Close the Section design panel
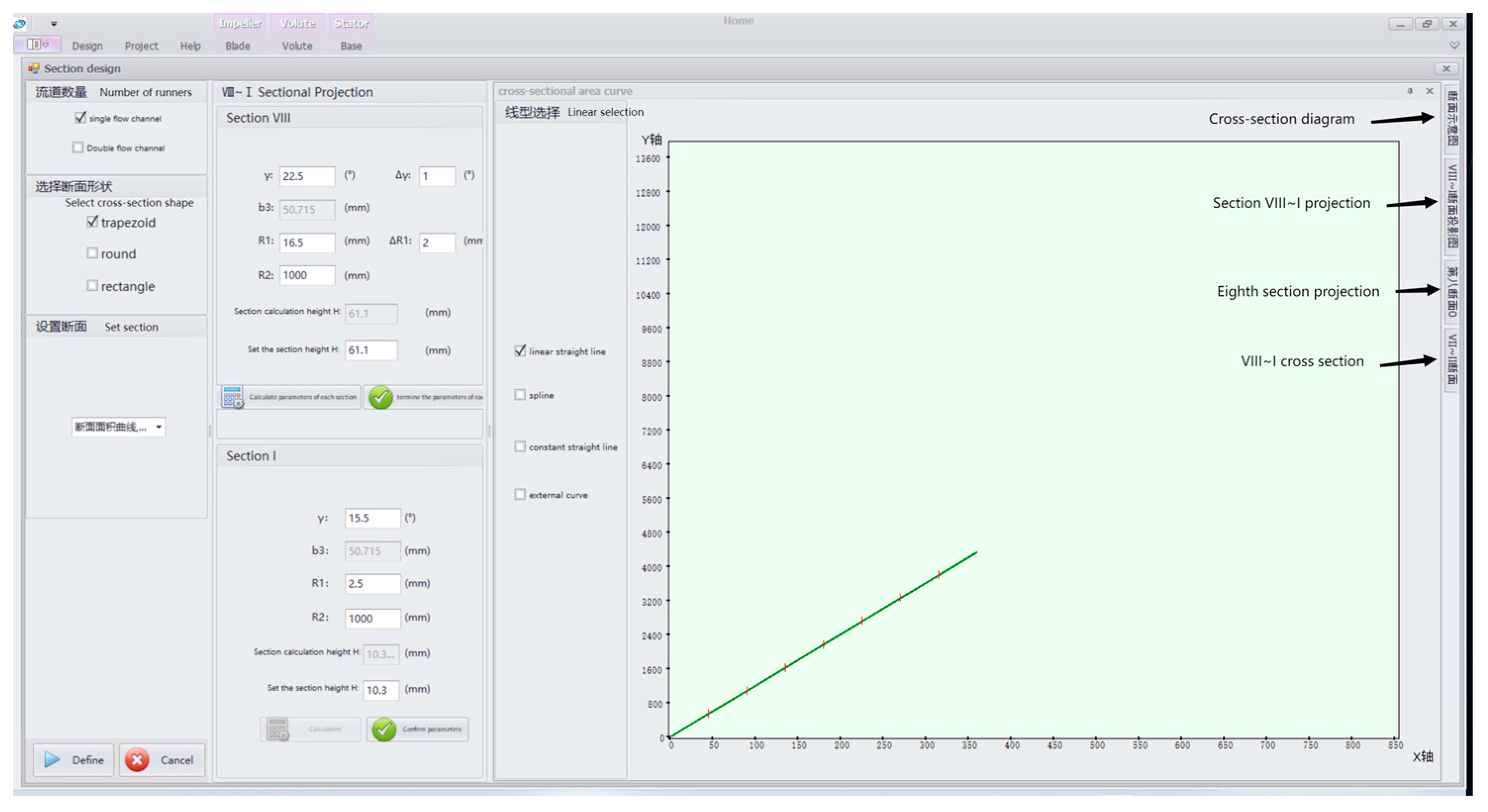The image size is (1488, 812). coord(1446,69)
